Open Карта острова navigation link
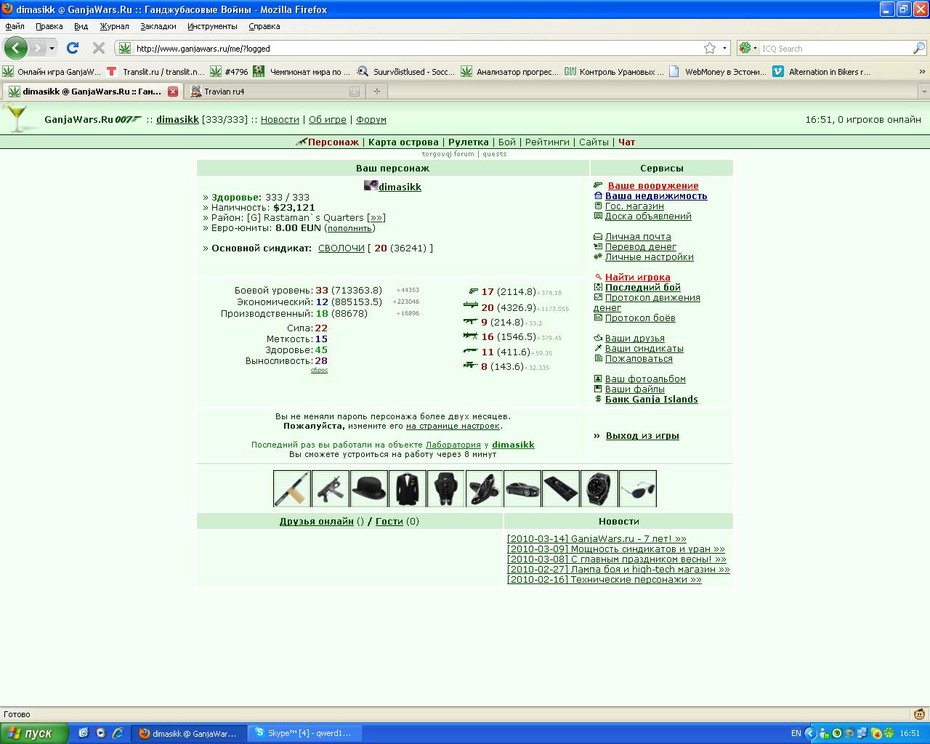 [x=403, y=142]
